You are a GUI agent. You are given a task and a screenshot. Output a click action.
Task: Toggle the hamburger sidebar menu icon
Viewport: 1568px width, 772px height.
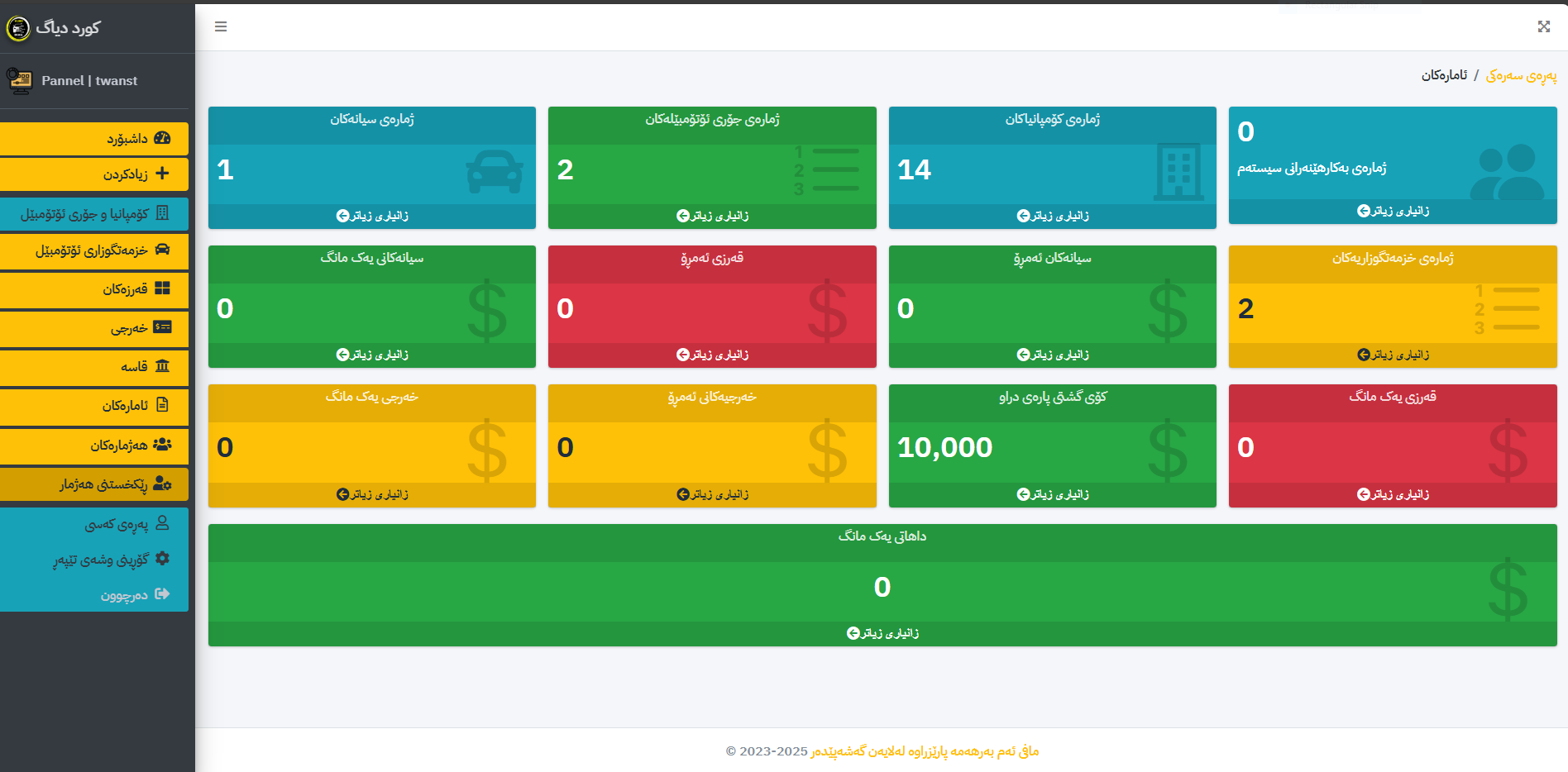click(221, 26)
